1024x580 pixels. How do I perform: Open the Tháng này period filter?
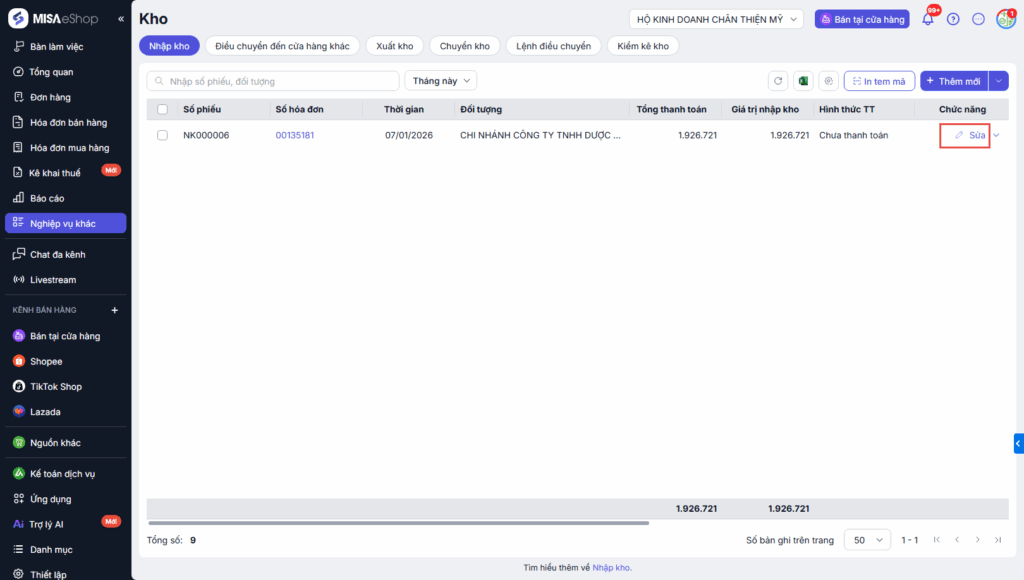441,81
